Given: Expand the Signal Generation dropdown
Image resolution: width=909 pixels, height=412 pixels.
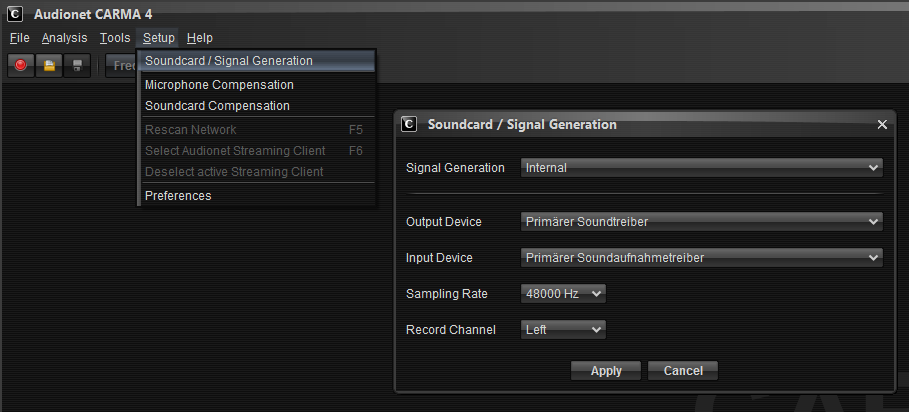Looking at the screenshot, I should 701,168.
